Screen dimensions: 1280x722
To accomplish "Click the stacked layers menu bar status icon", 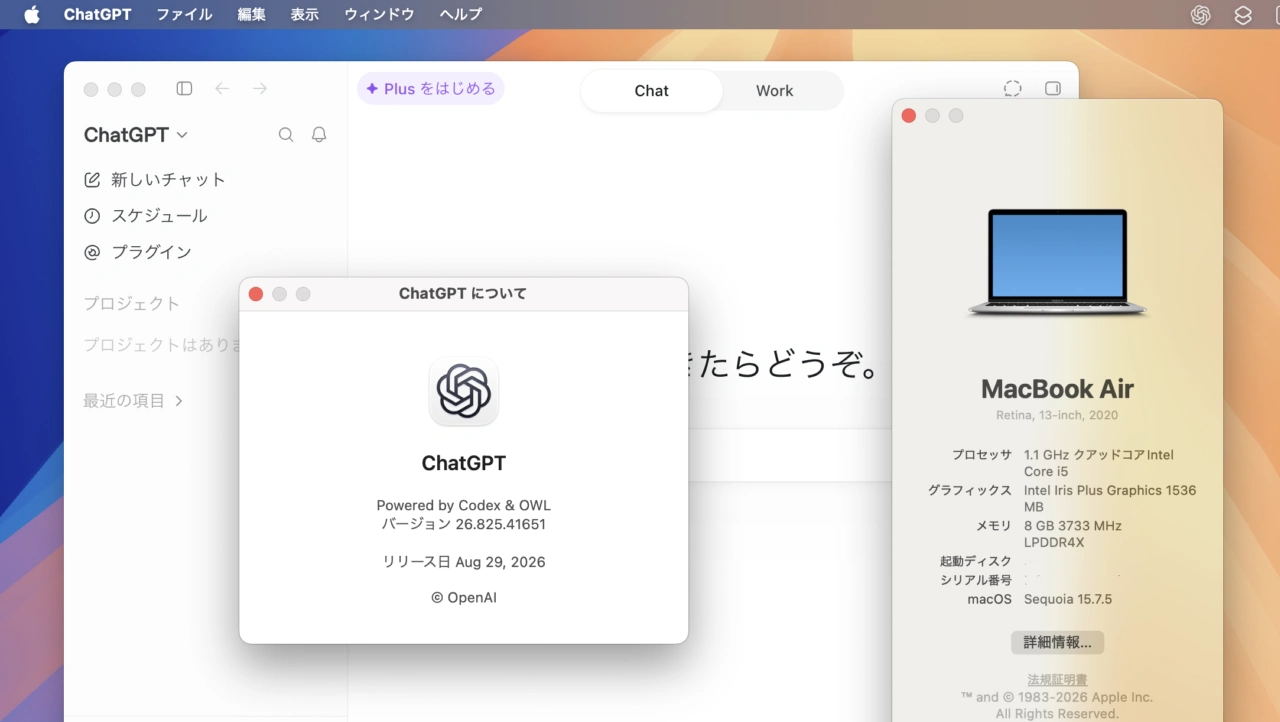I will pyautogui.click(x=1243, y=15).
